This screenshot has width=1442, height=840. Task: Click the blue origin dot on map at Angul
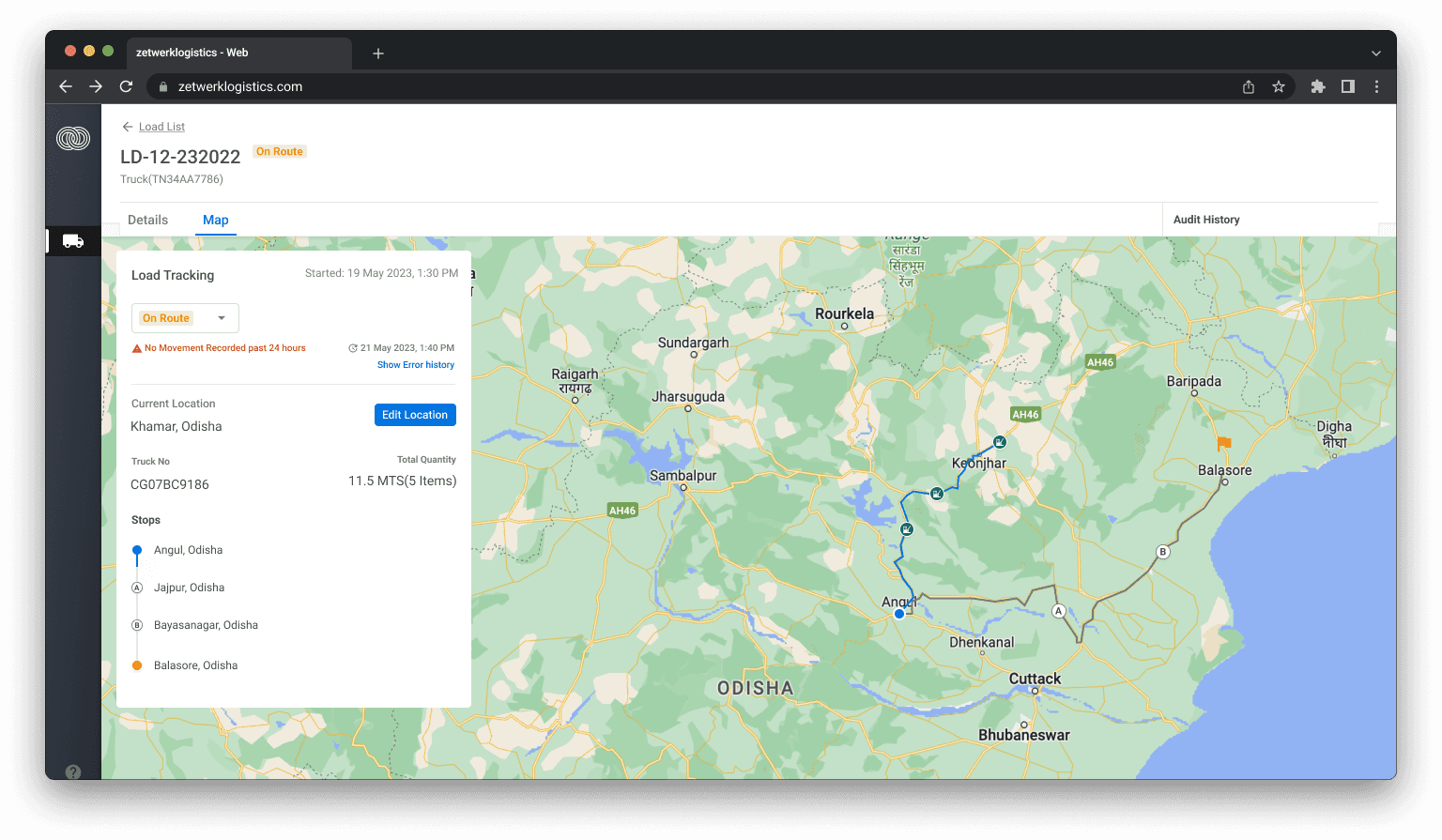(899, 614)
